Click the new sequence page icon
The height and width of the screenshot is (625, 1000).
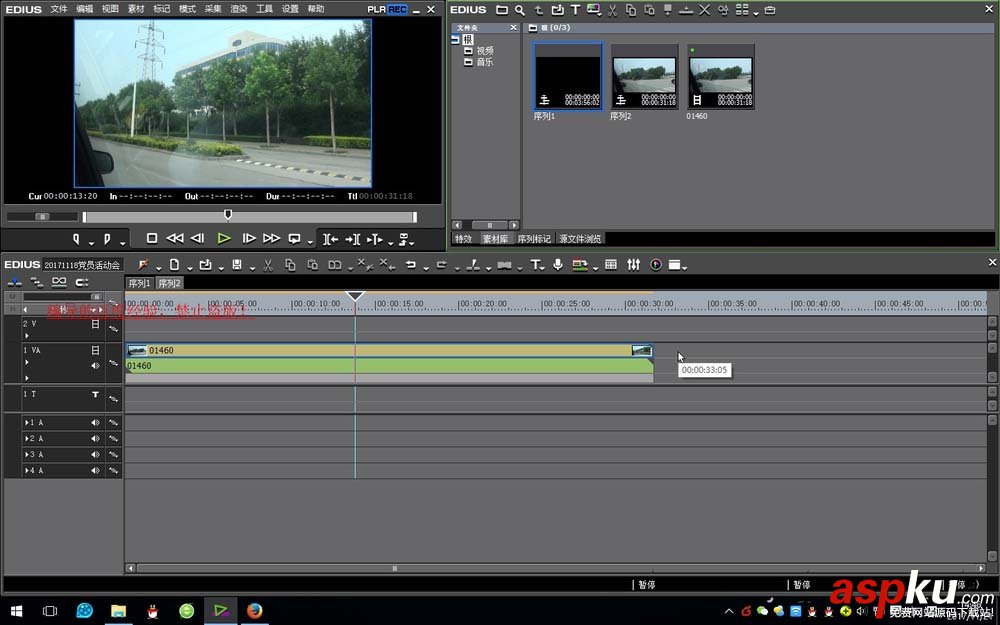click(174, 265)
